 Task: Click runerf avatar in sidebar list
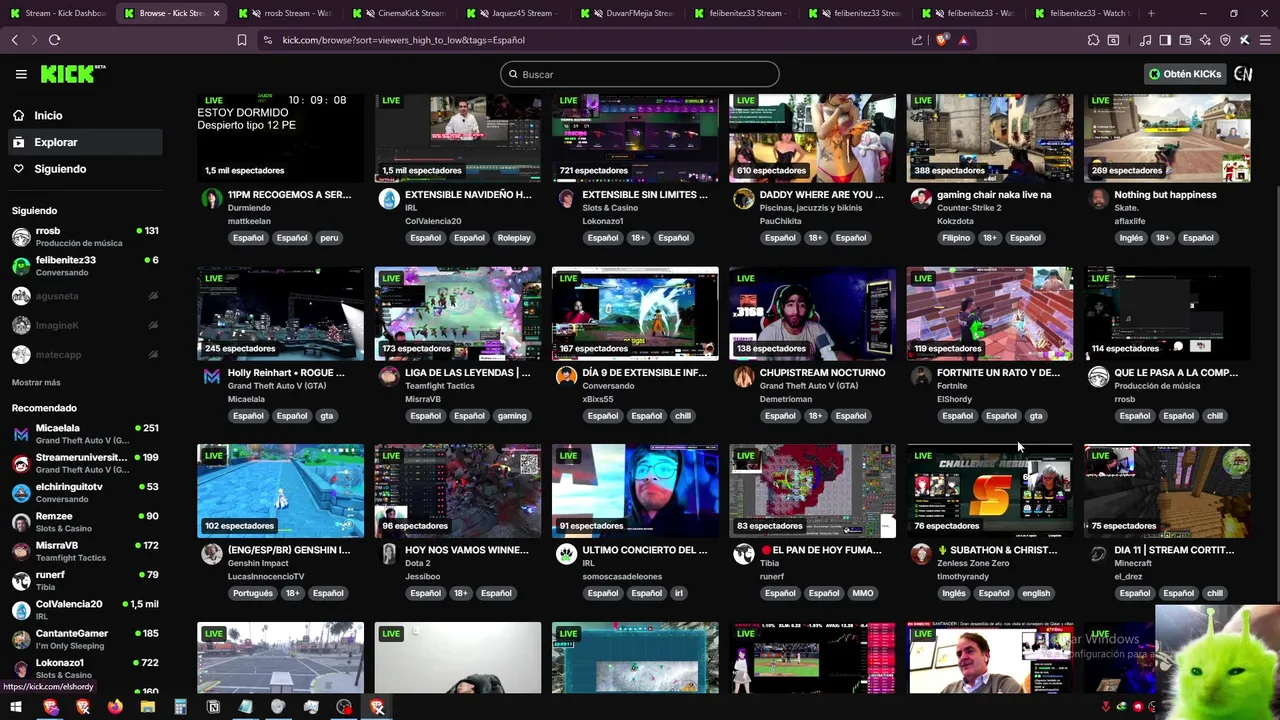pos(21,581)
